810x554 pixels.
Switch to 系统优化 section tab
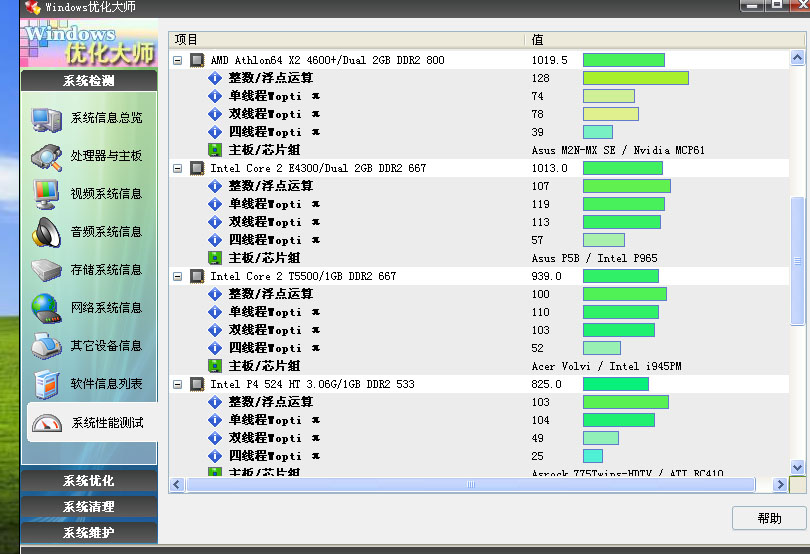[89, 481]
